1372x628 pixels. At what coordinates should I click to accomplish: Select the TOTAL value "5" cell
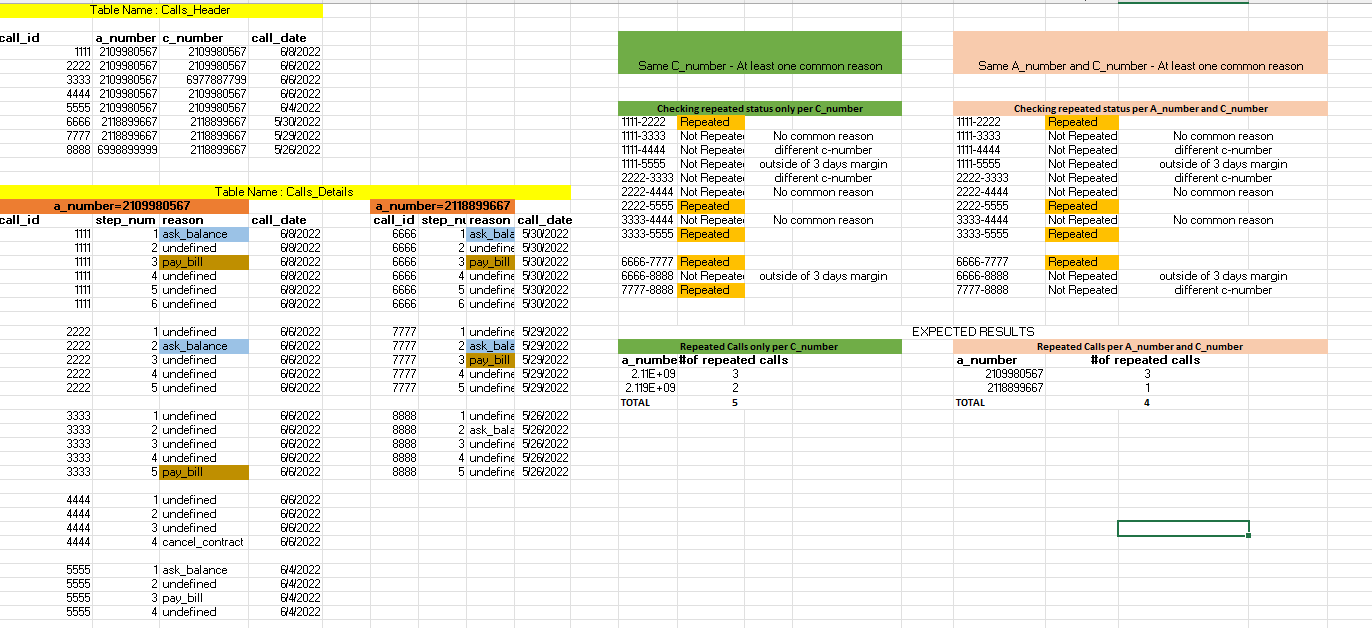click(735, 402)
